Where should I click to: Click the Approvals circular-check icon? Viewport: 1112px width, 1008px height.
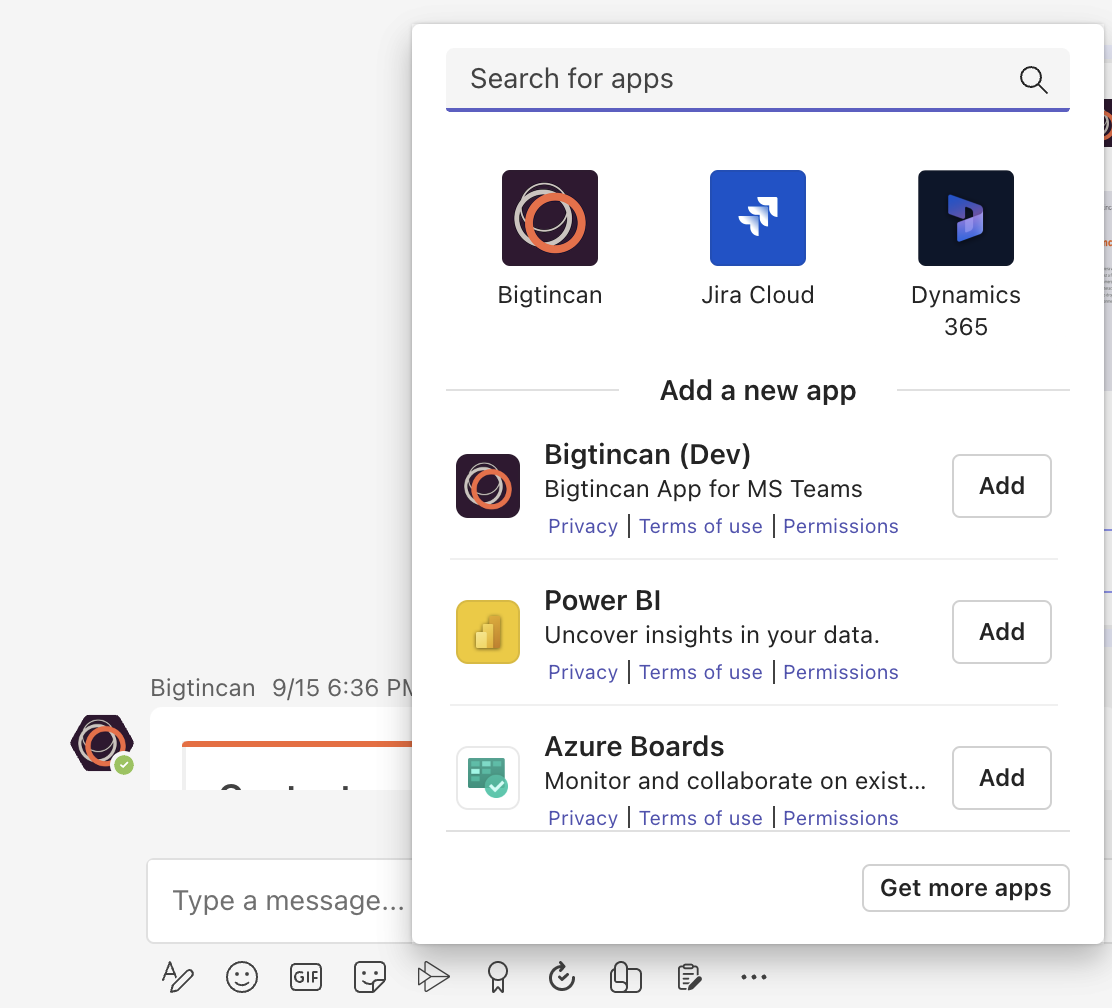pos(562,977)
